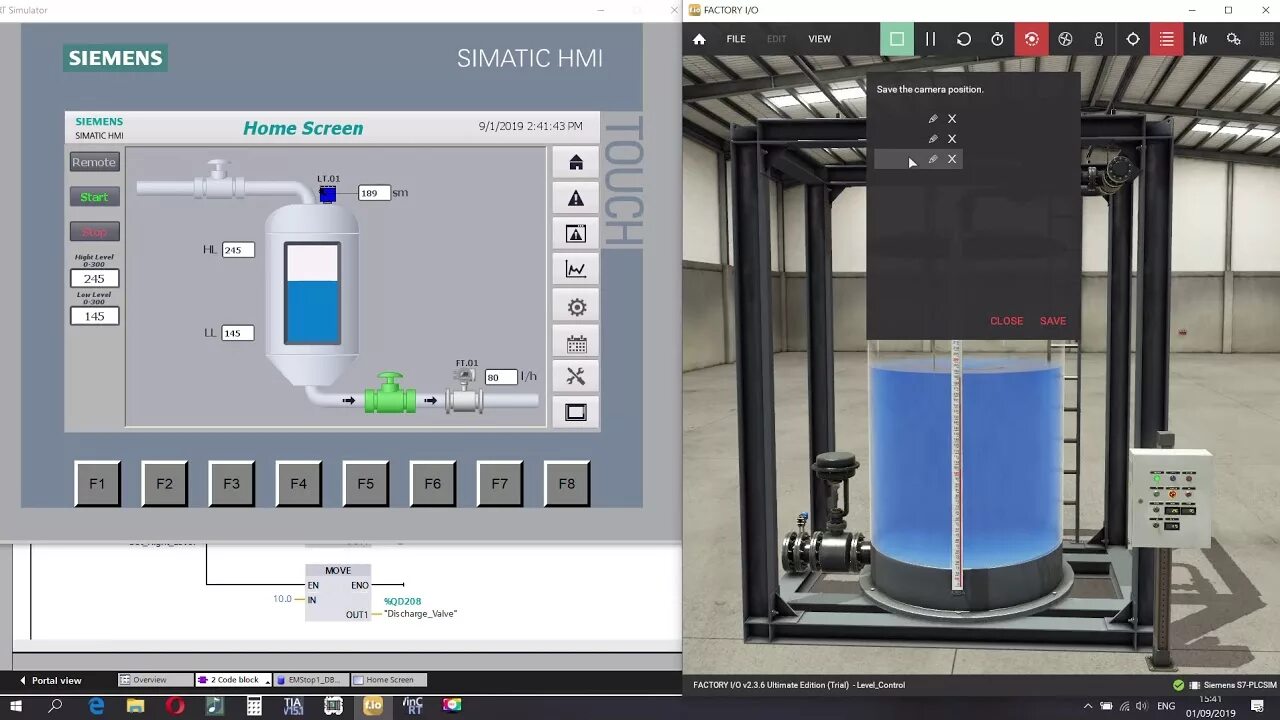
Task: Click the tank level bar graph
Action: point(312,293)
